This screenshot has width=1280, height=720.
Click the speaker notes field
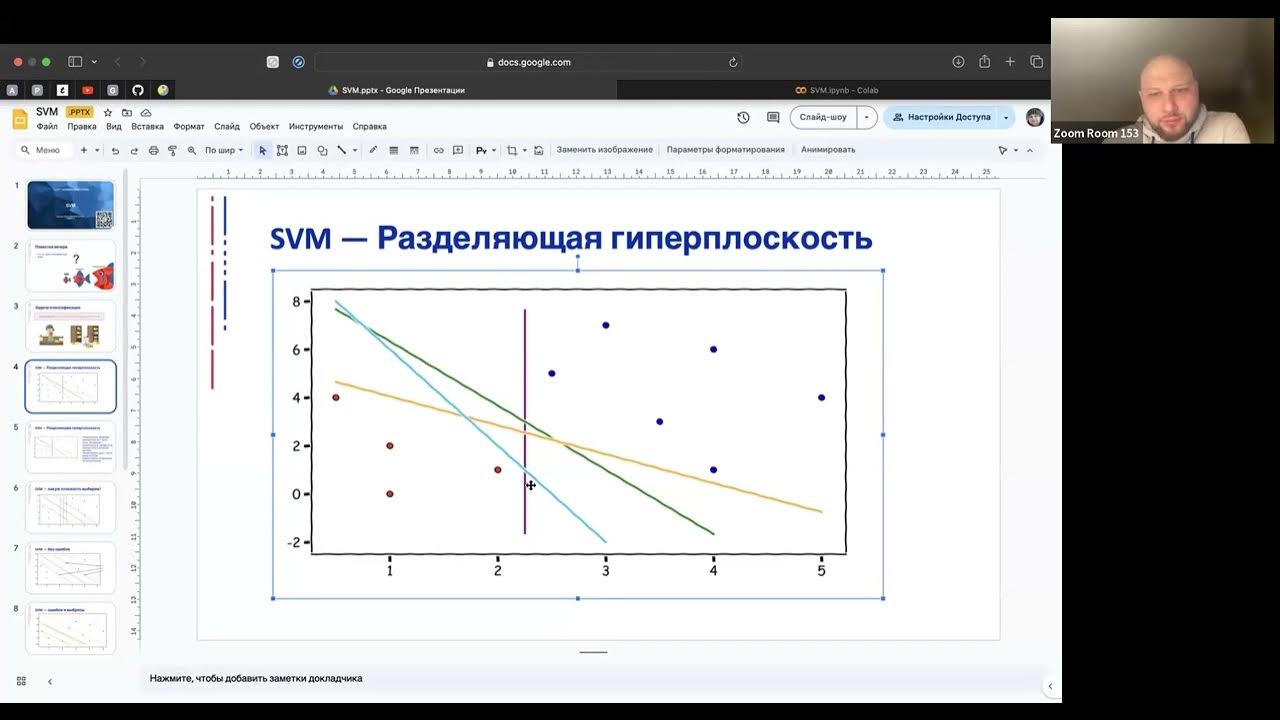coord(595,678)
